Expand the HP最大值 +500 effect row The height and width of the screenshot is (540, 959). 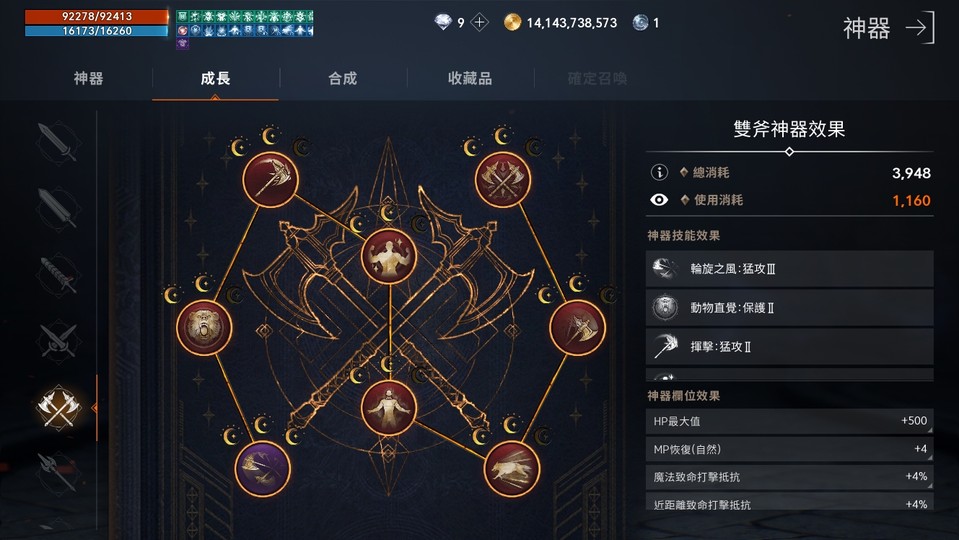[x=790, y=421]
